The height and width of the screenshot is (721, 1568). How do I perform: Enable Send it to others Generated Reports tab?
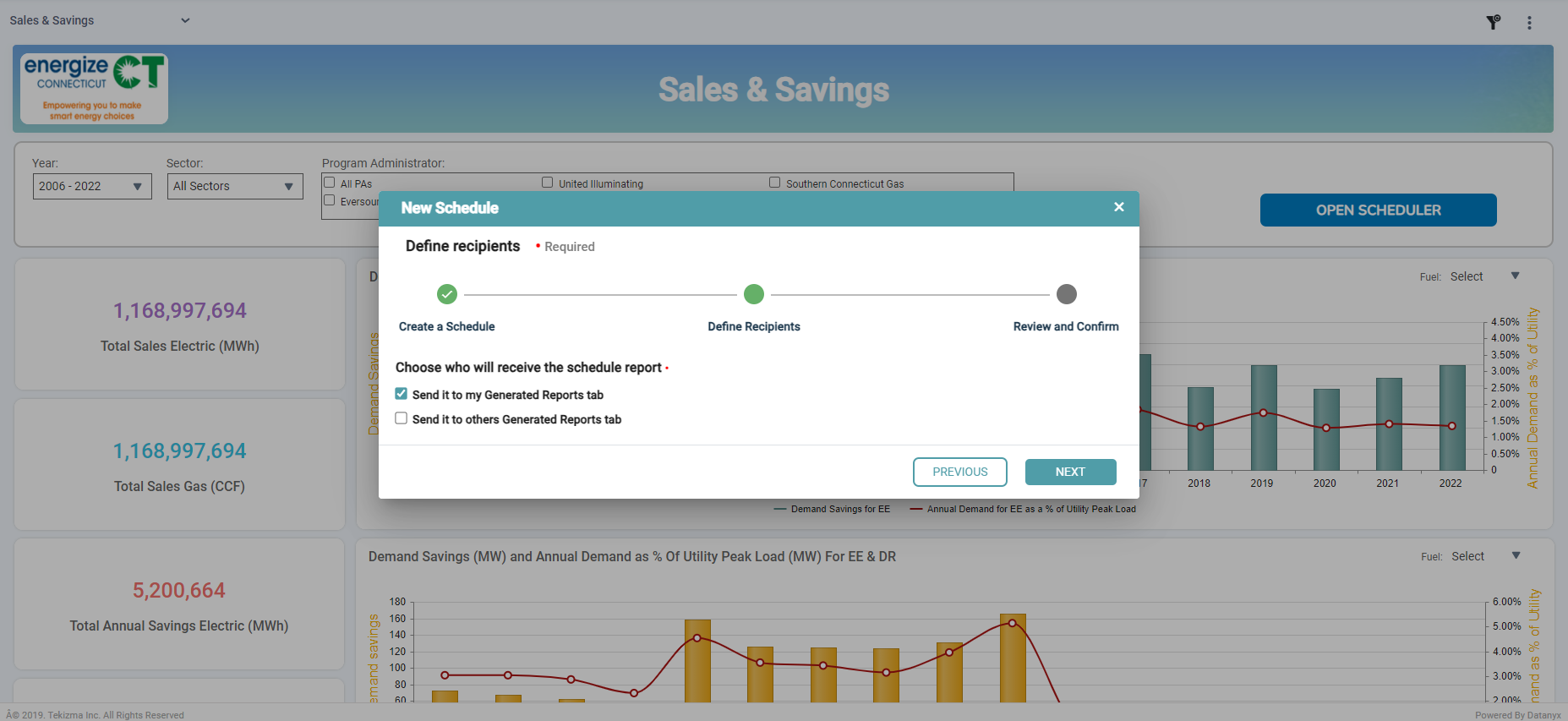pyautogui.click(x=402, y=418)
